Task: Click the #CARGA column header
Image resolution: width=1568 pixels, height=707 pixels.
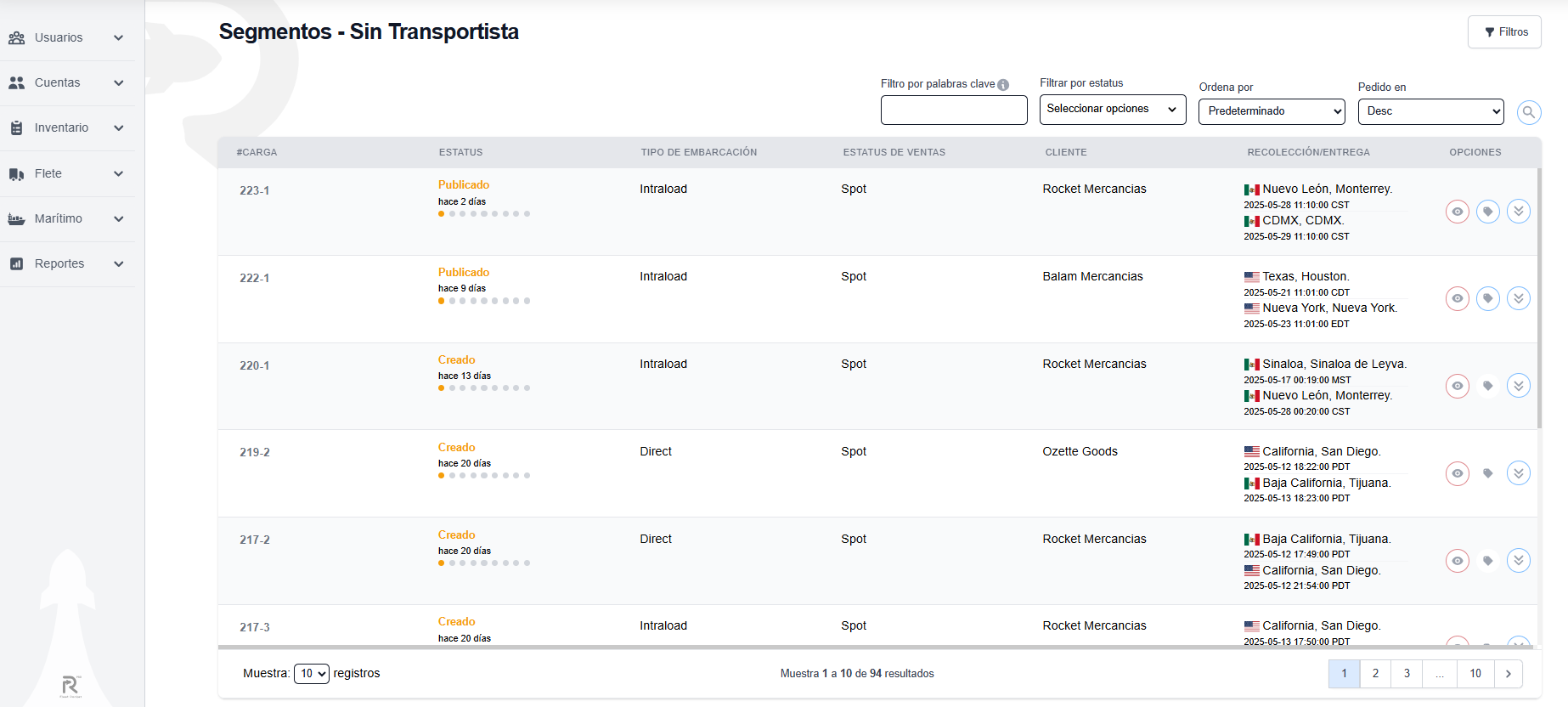Action: click(x=257, y=153)
